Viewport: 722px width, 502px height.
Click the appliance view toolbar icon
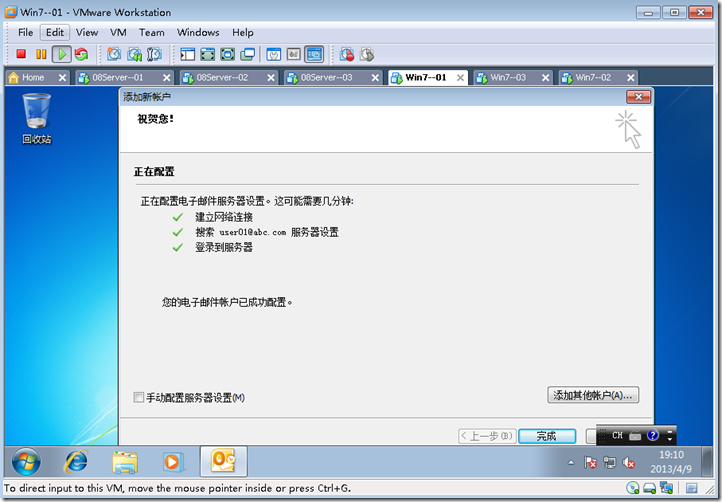294,54
